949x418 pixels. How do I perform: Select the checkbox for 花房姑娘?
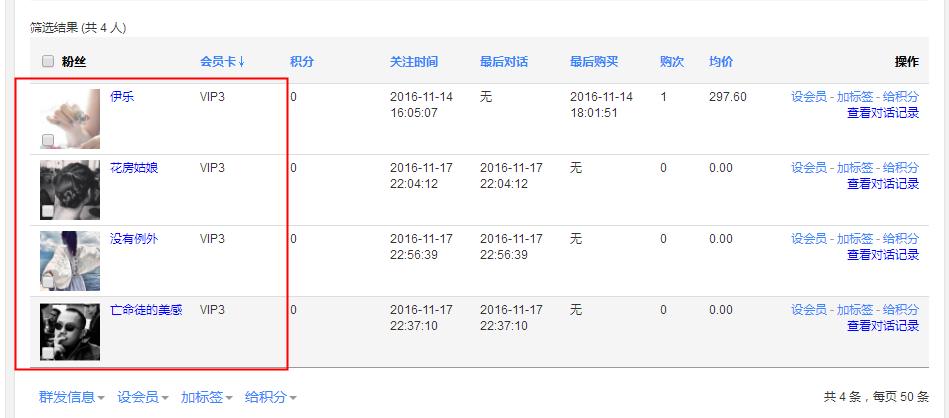click(48, 210)
